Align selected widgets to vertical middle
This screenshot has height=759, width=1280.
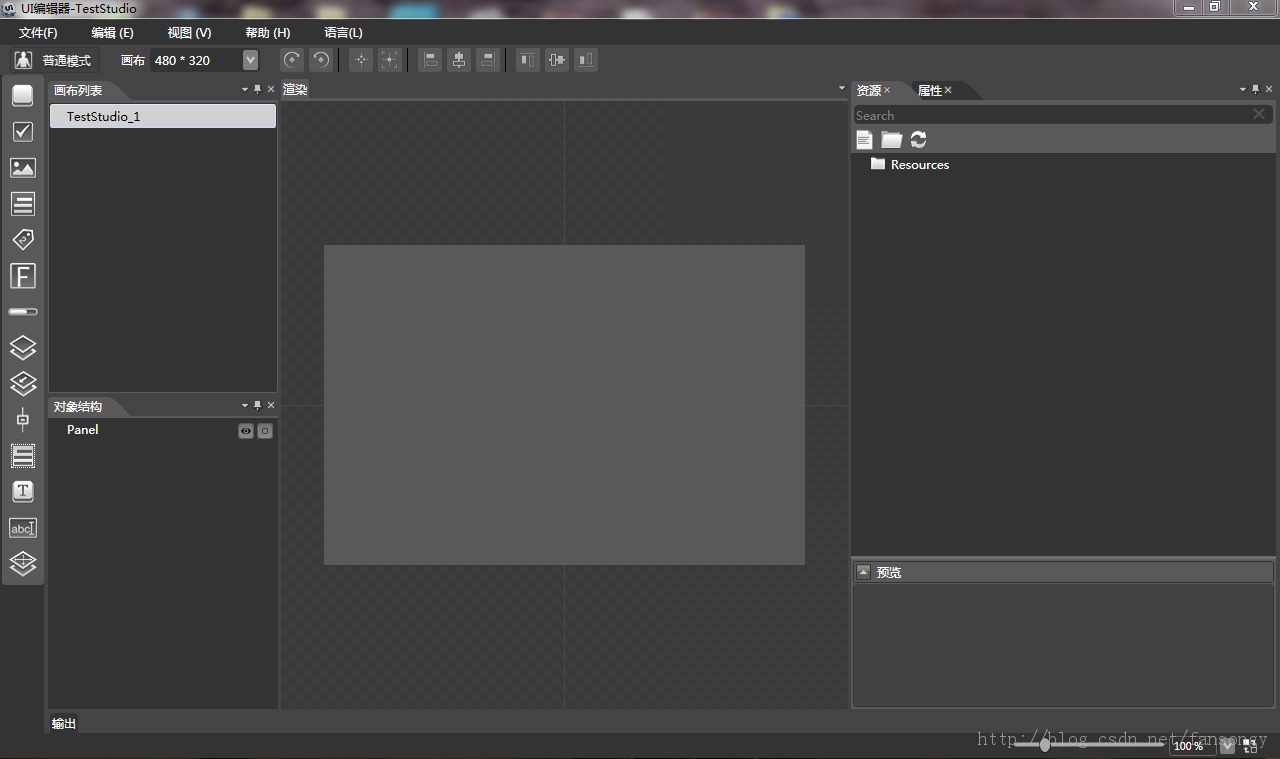pyautogui.click(x=557, y=60)
